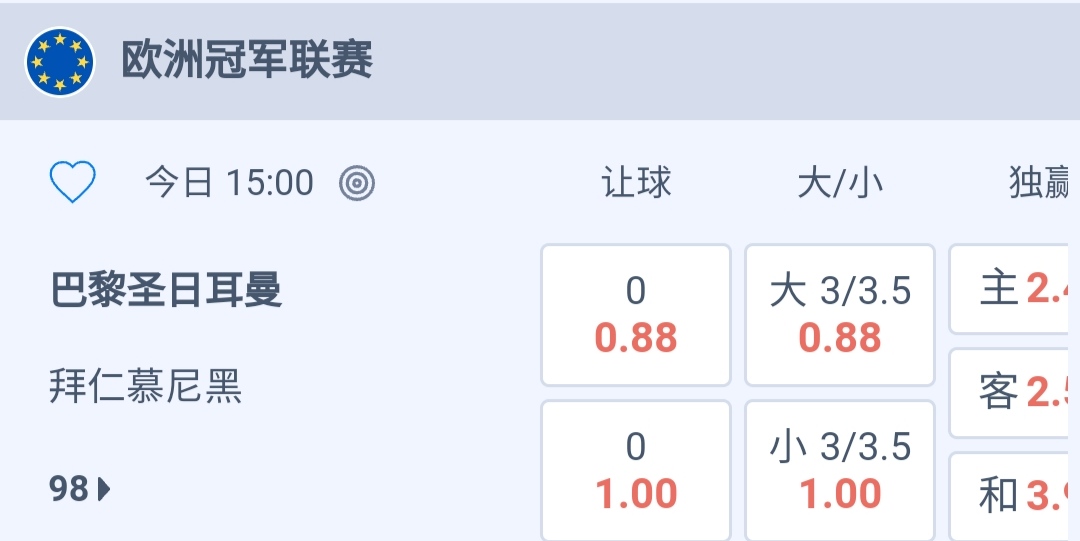
Task: Bet on 小 3/3.5 at 1.00
Action: [x=840, y=471]
